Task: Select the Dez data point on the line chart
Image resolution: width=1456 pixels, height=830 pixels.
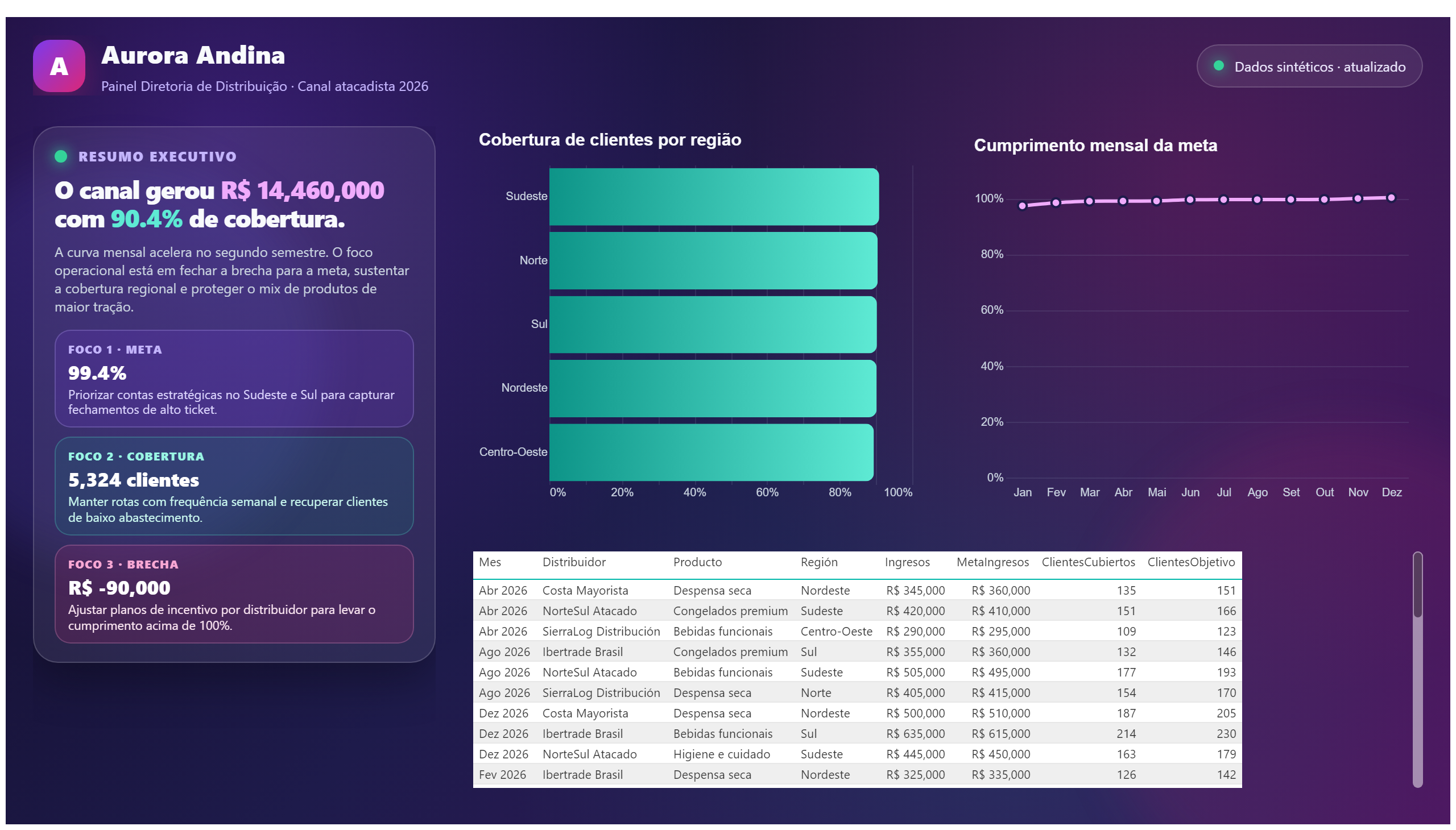Action: coord(1391,198)
